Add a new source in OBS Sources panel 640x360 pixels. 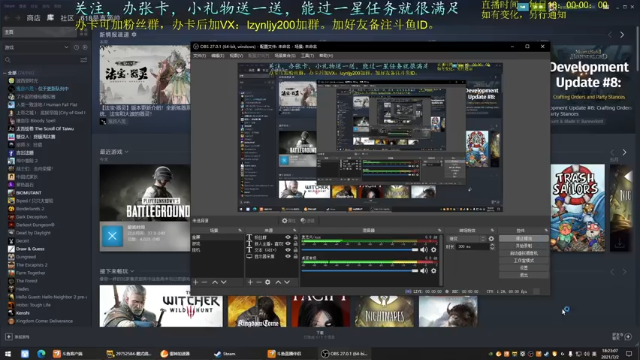(x=250, y=282)
